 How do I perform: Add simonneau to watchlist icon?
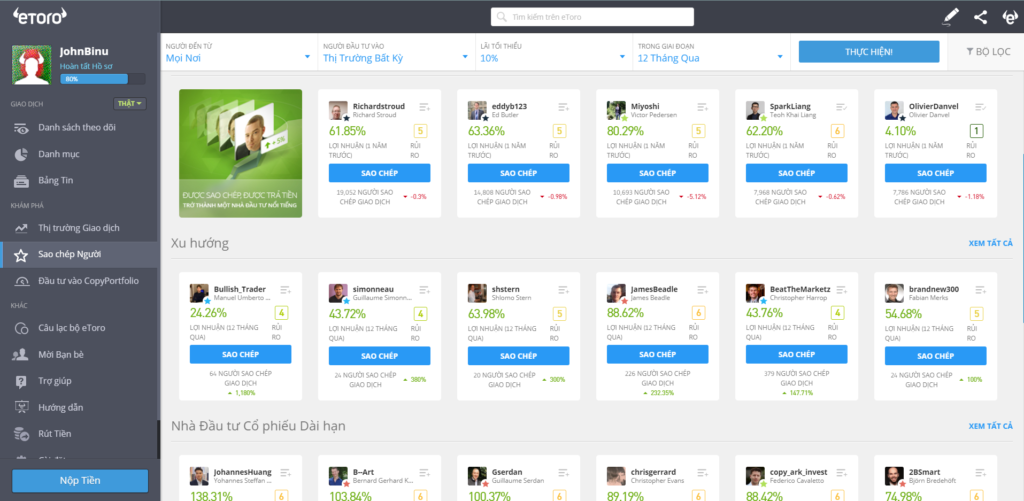click(424, 290)
